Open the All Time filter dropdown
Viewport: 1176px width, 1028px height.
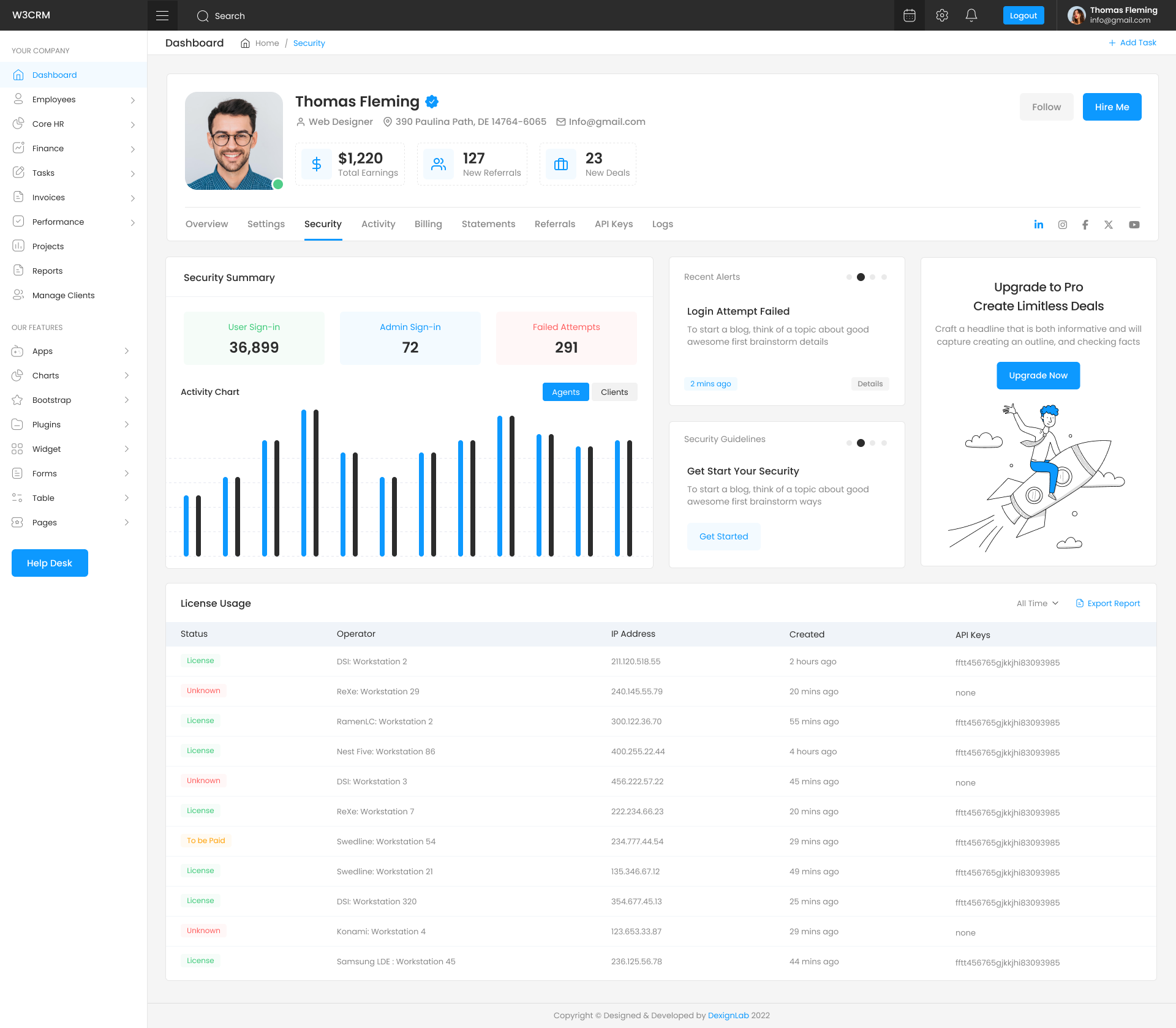(1036, 603)
